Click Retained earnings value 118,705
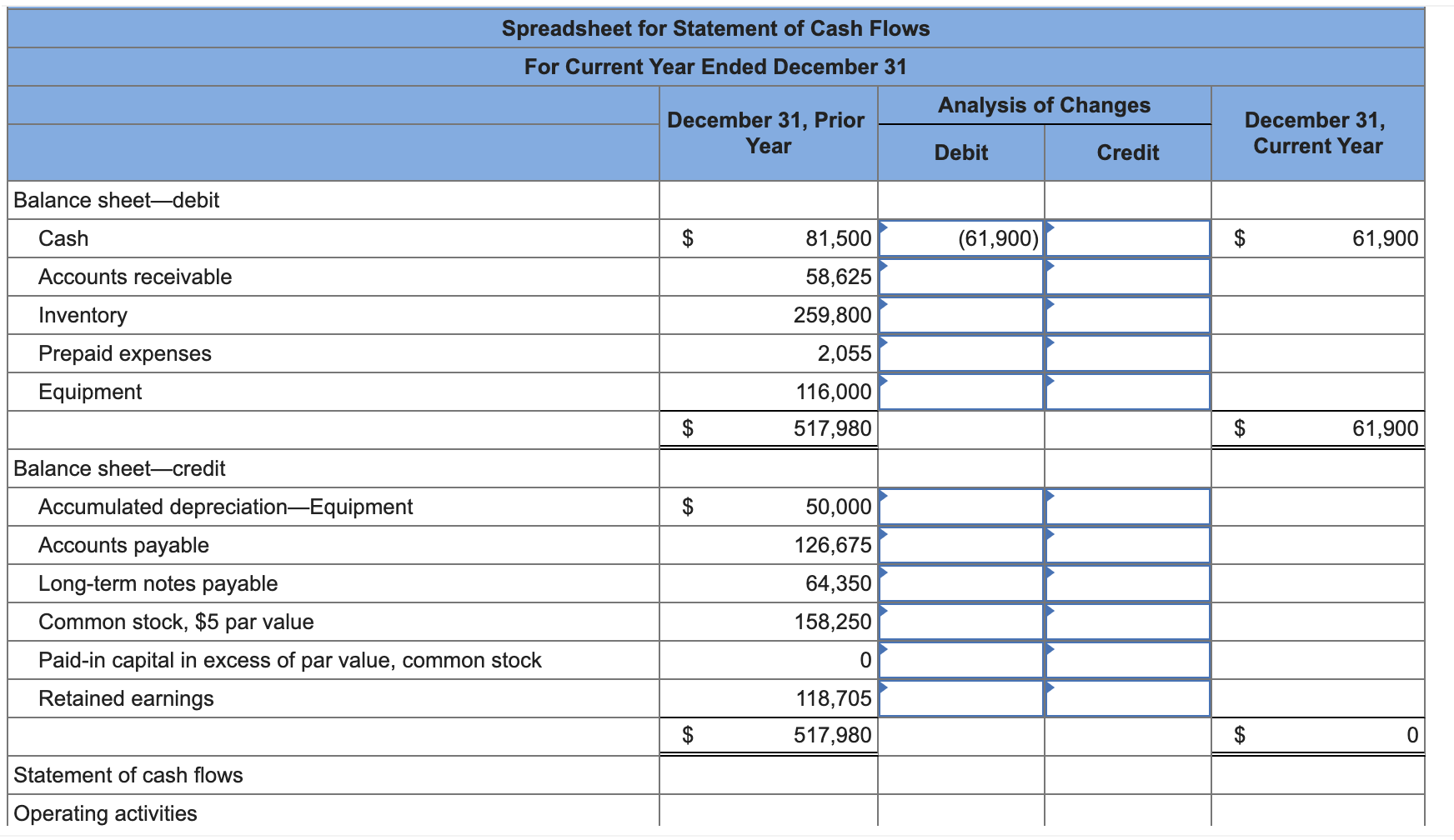 (x=833, y=698)
